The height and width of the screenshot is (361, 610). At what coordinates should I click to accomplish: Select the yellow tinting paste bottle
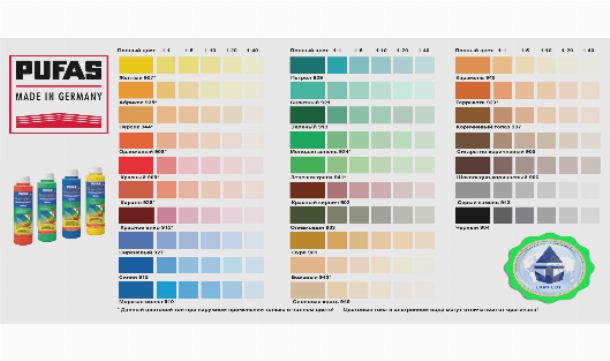coord(95,201)
